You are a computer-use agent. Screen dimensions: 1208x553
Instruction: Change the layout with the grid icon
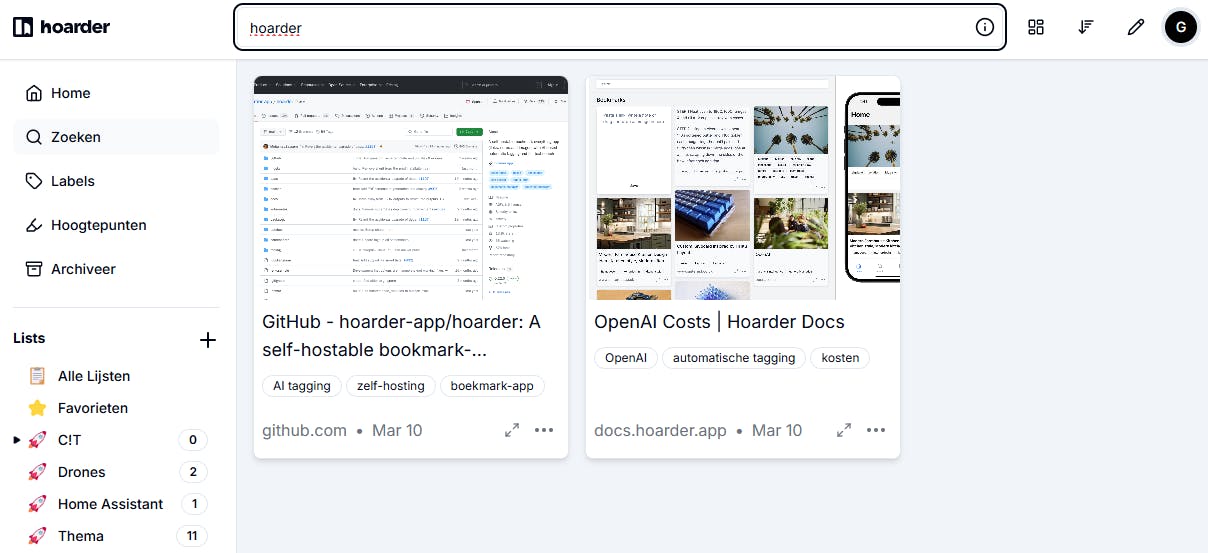[1036, 27]
